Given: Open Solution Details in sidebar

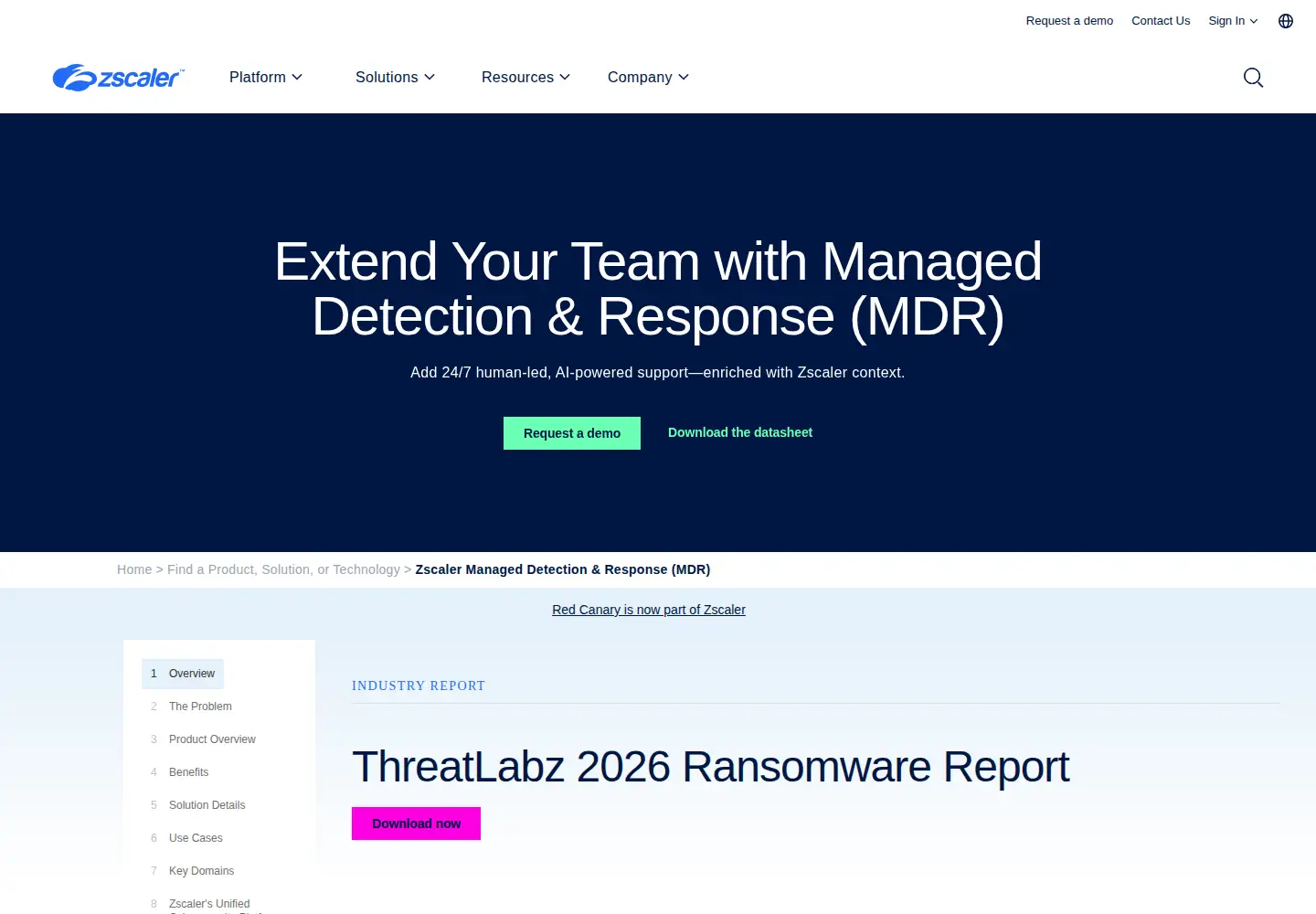Looking at the screenshot, I should point(207,805).
